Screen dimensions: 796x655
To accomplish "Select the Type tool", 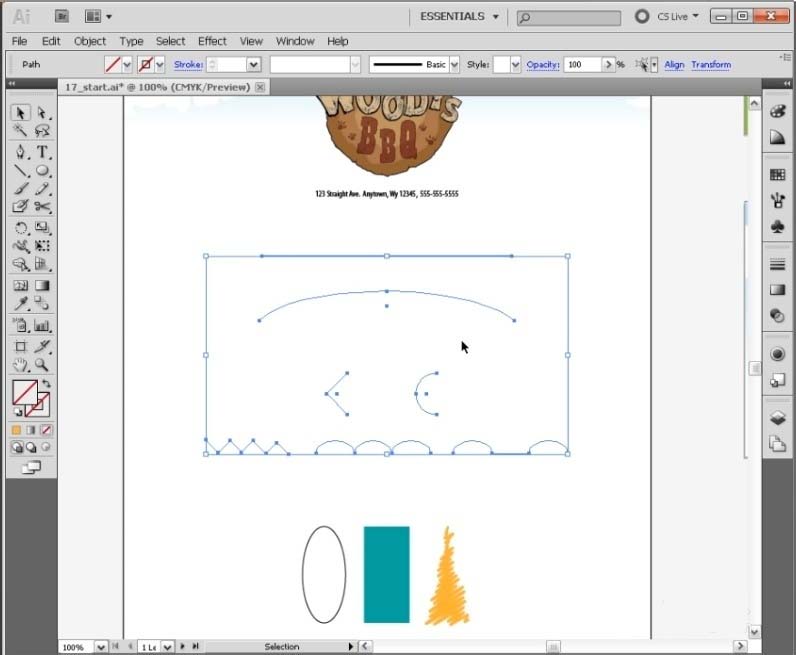I will 42,152.
